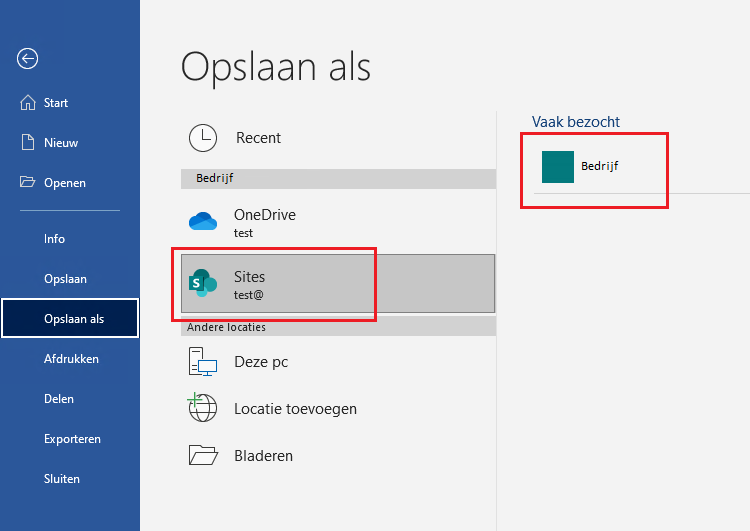The width and height of the screenshot is (750, 531).
Task: Select Opslaan als in the sidebar
Action: [x=73, y=319]
